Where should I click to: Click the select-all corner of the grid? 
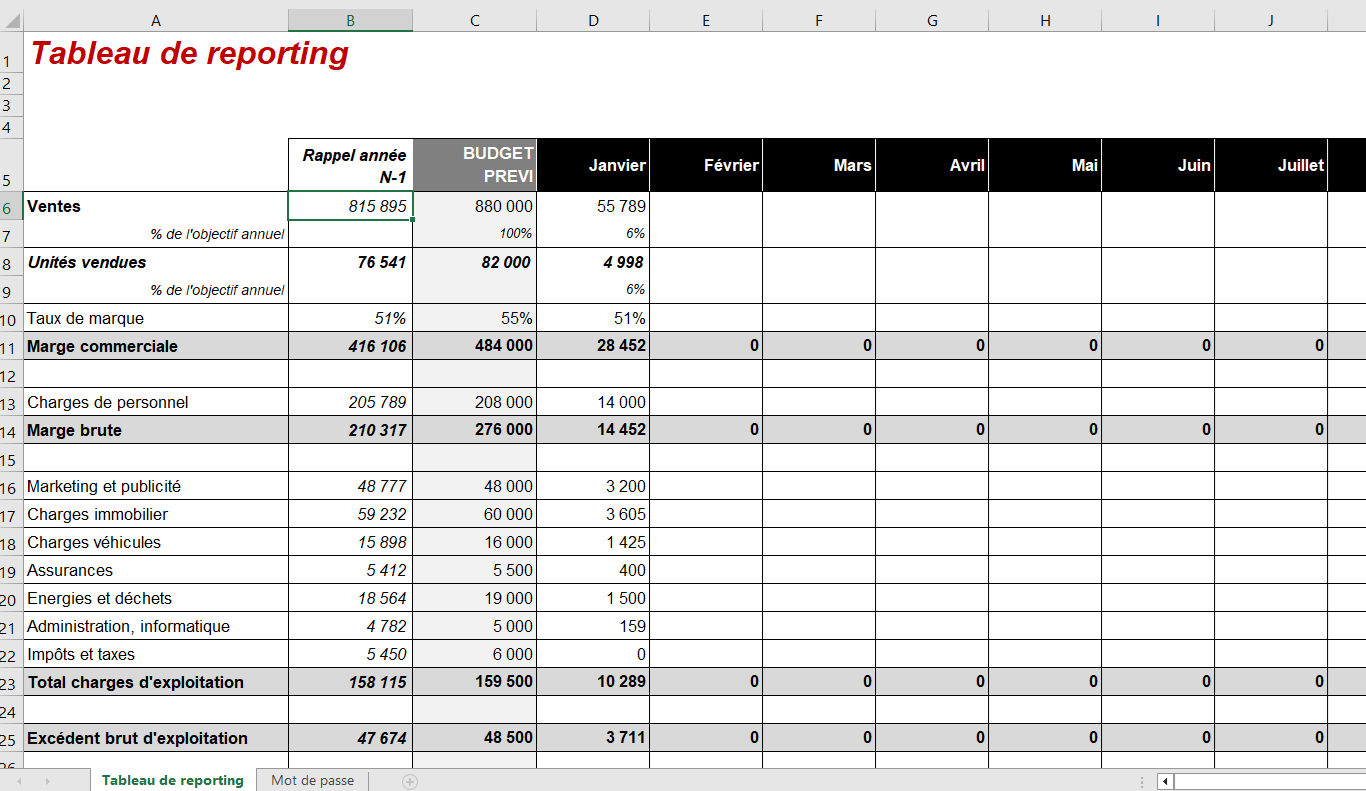(11, 20)
